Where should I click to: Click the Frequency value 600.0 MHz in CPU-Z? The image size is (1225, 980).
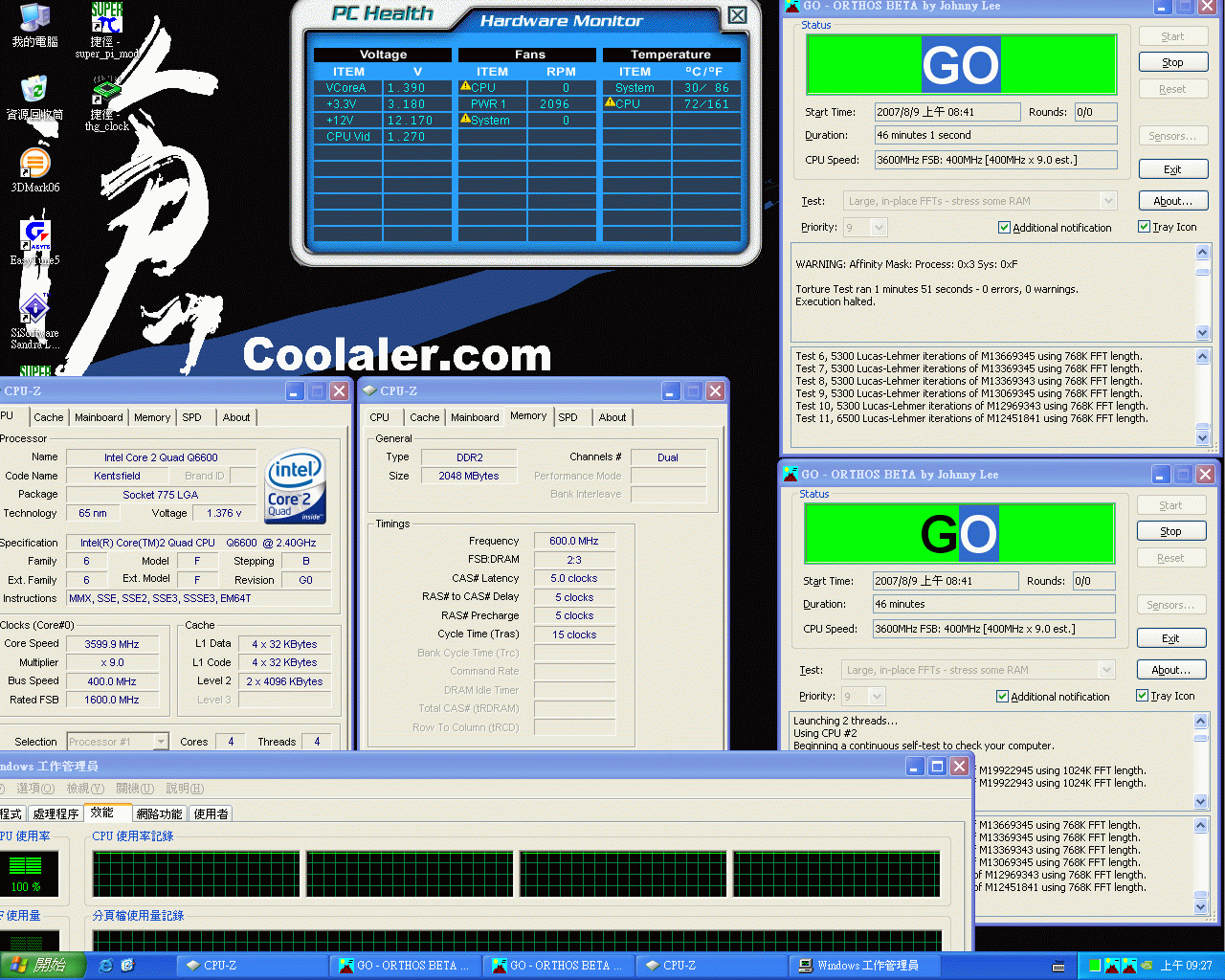[x=574, y=541]
